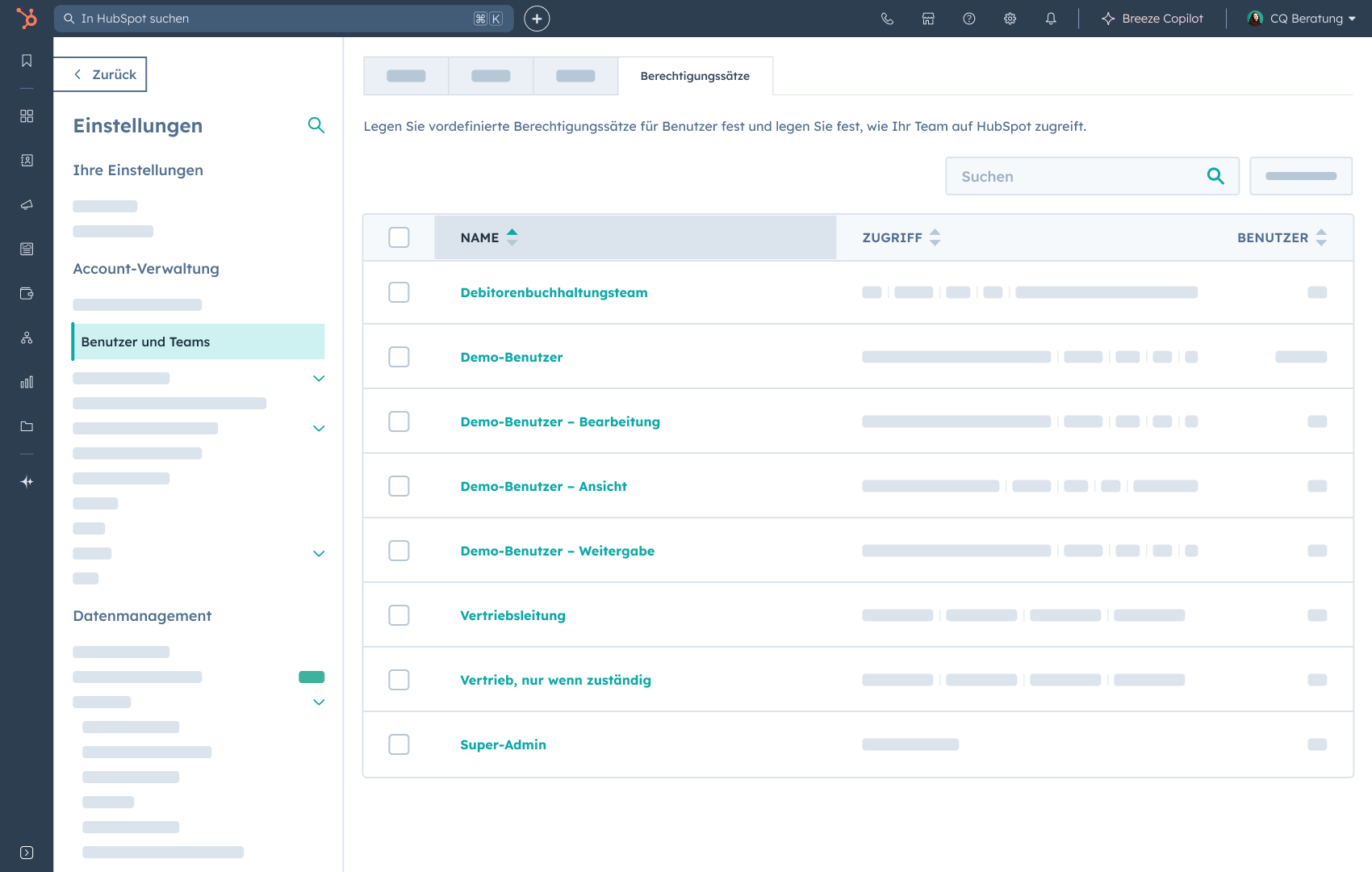Search settings with the magnifier icon
The width and height of the screenshot is (1372, 872).
pos(316,125)
